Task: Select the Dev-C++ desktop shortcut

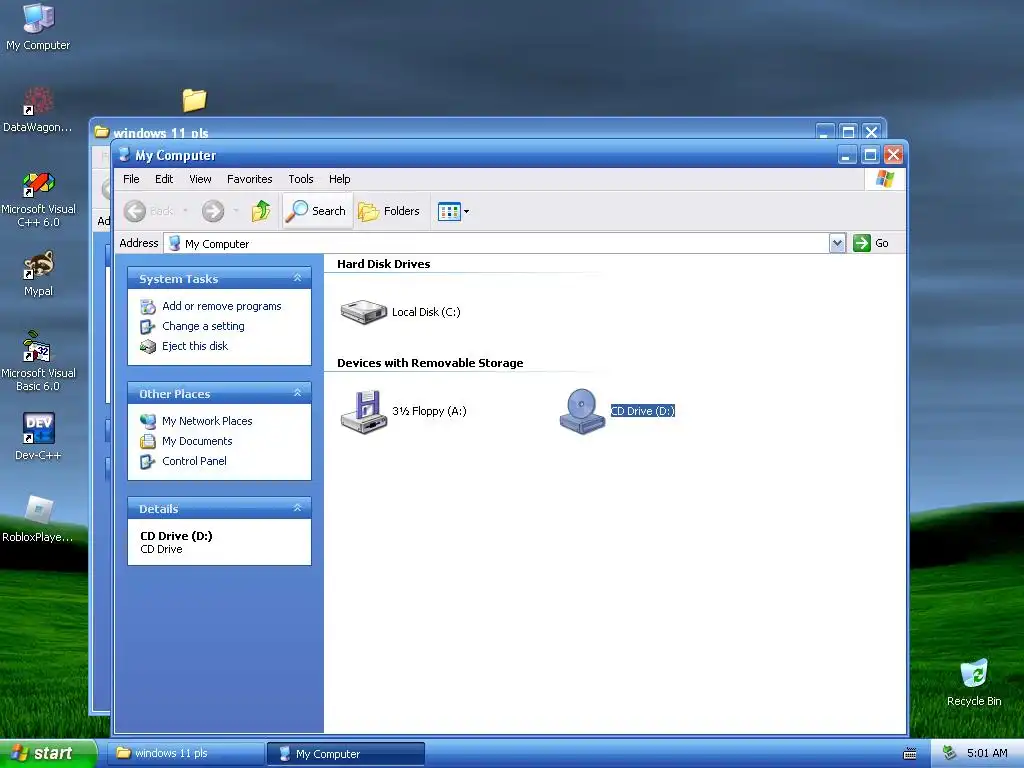Action: 38,436
